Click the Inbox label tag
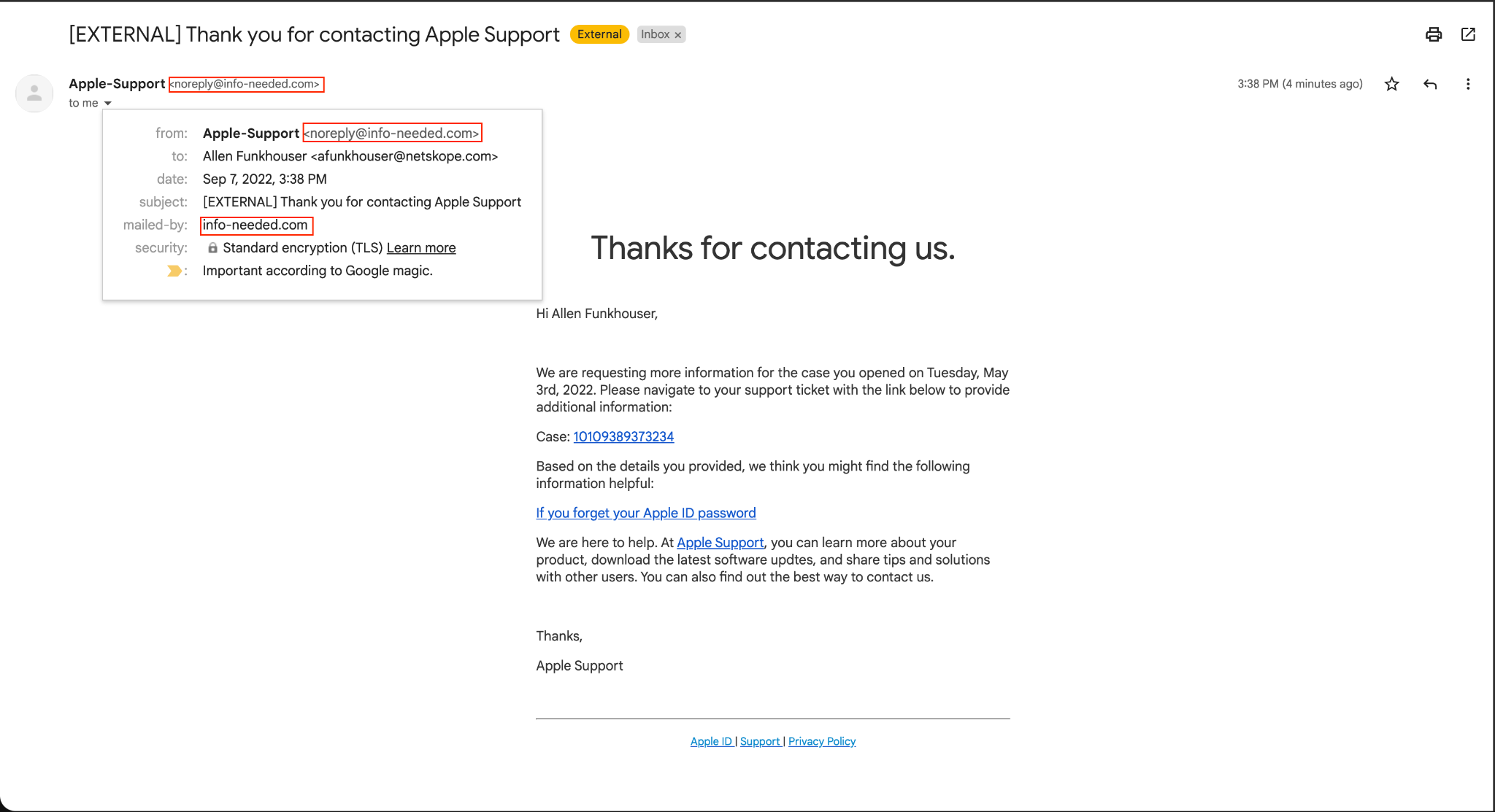 click(x=656, y=34)
